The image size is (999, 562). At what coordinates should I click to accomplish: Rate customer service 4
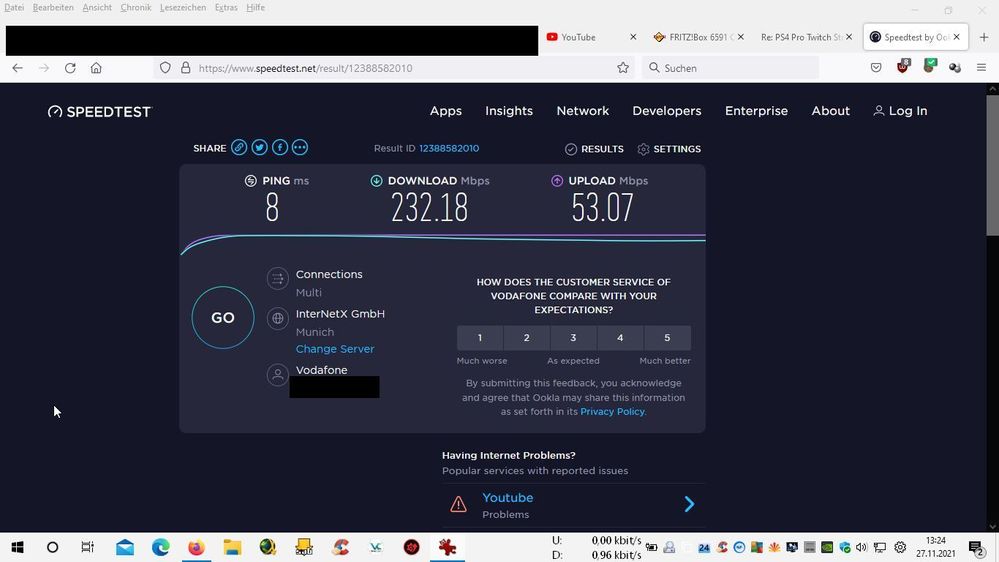point(620,338)
